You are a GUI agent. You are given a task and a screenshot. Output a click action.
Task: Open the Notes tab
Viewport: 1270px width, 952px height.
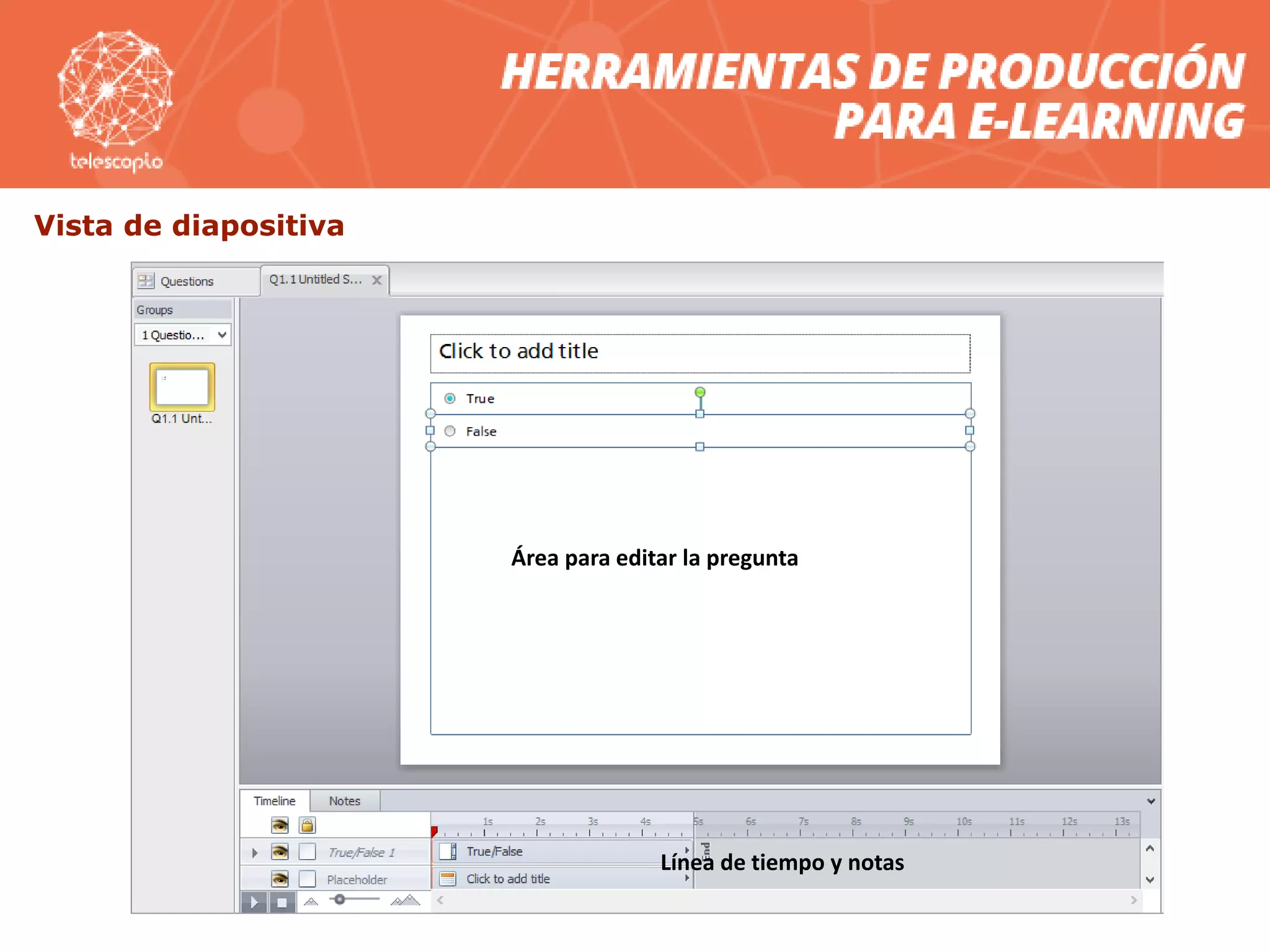(x=345, y=801)
